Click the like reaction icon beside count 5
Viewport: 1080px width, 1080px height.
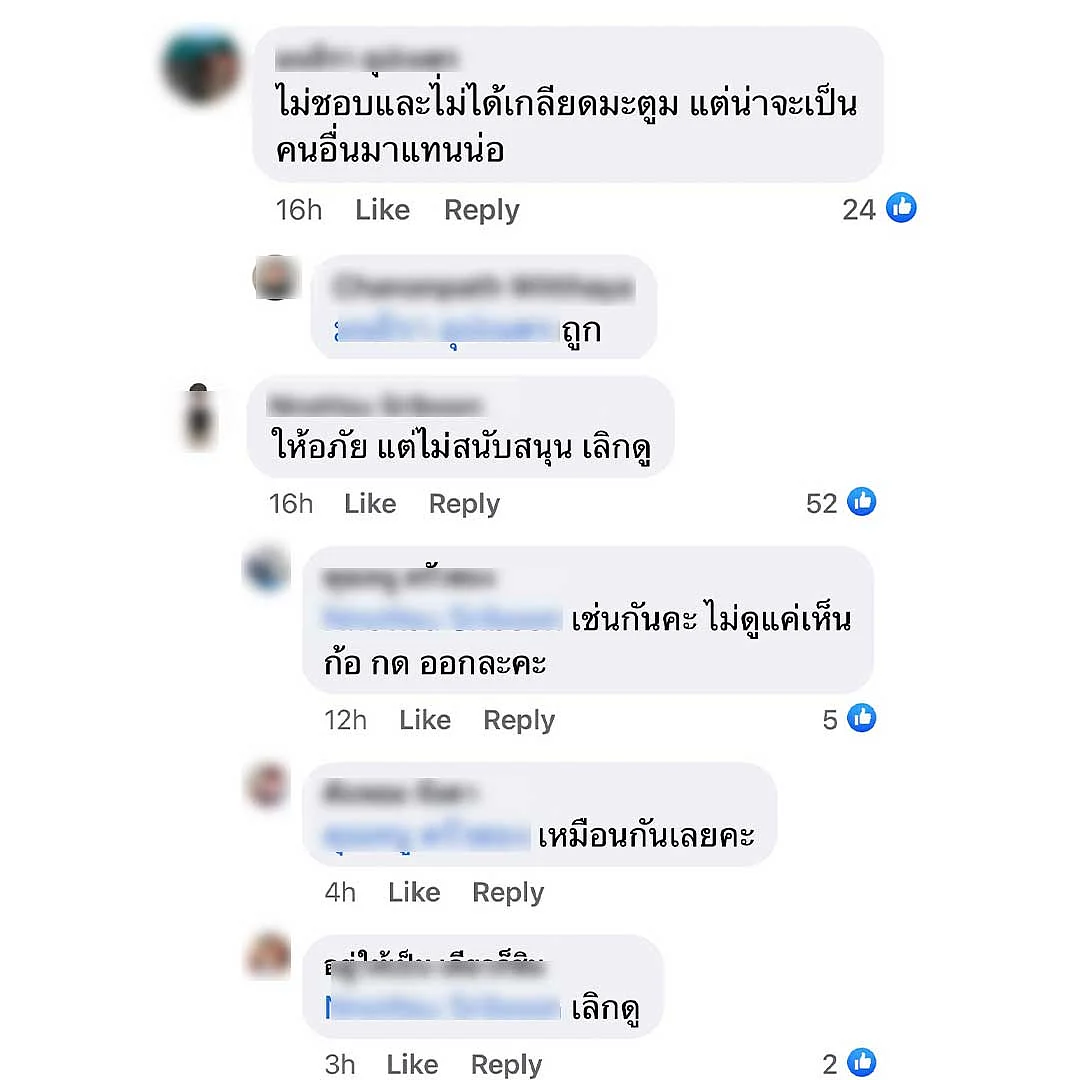click(862, 718)
